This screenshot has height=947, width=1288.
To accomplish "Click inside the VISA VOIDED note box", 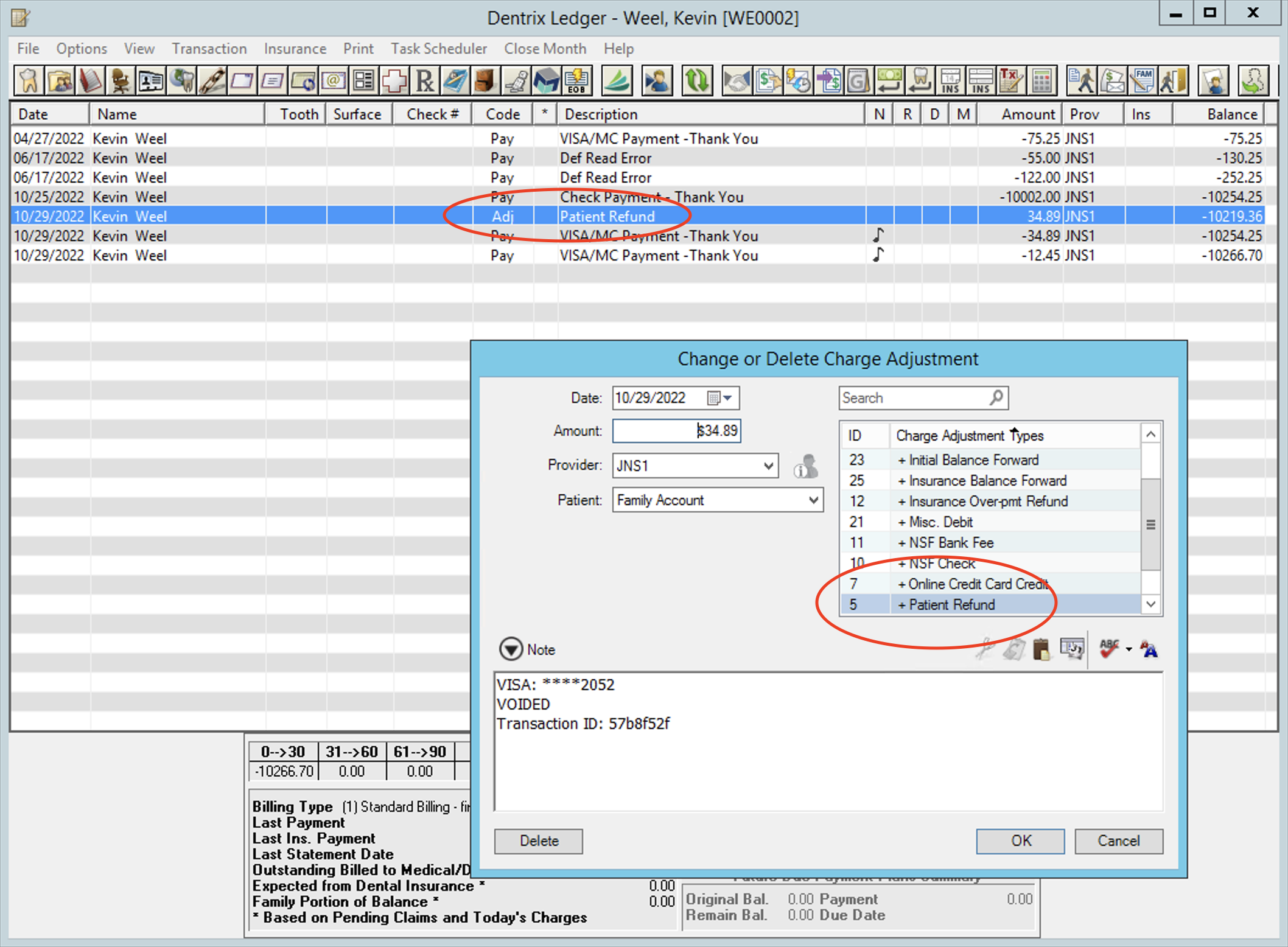I will click(828, 741).
